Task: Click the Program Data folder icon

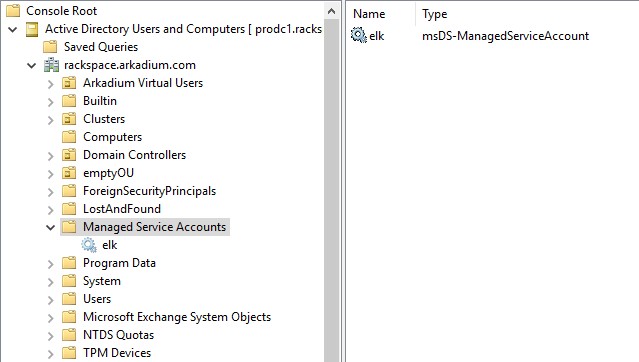Action: click(x=69, y=263)
